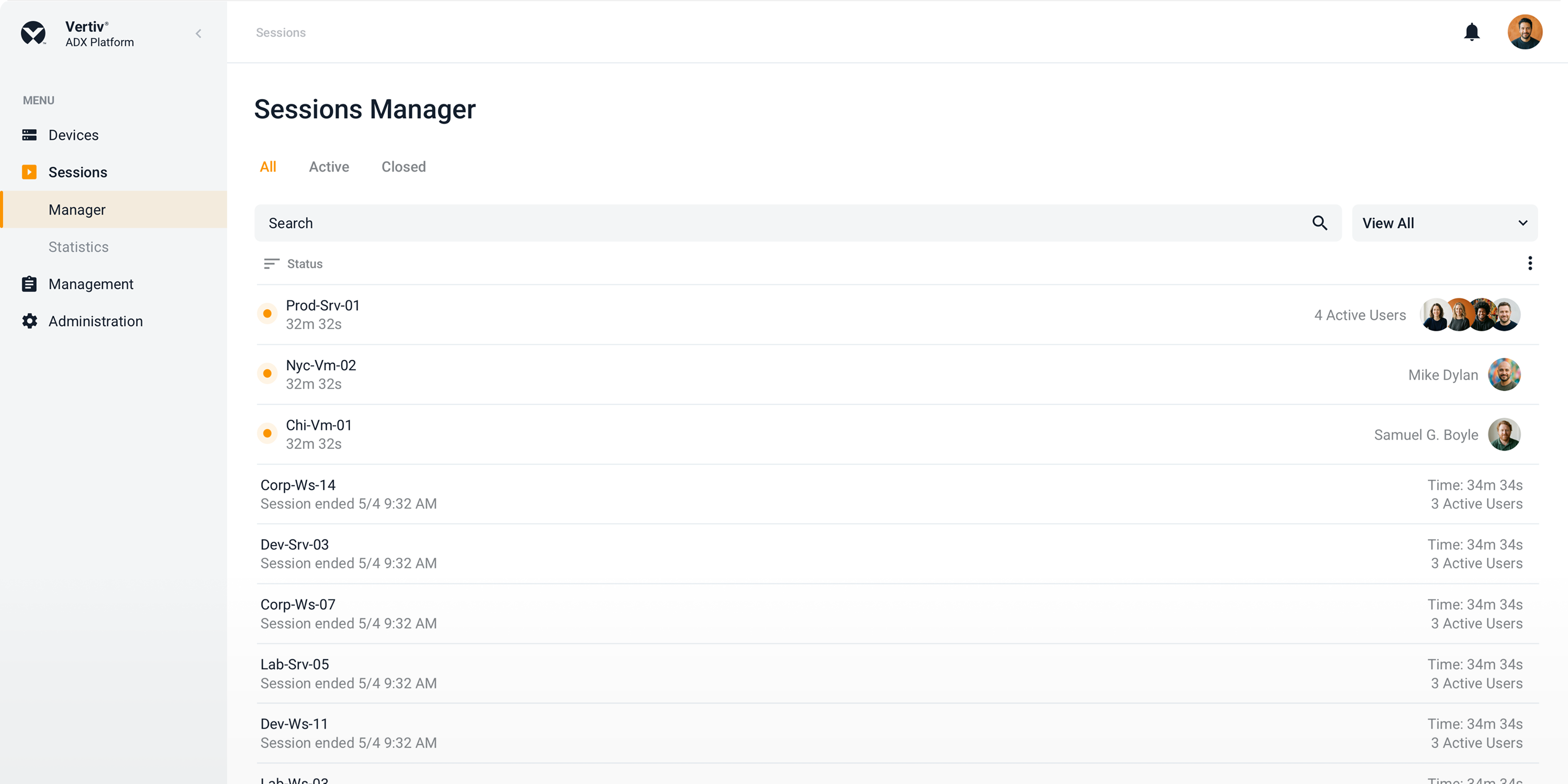The height and width of the screenshot is (784, 1568).
Task: Open the notifications bell
Action: (x=1471, y=32)
